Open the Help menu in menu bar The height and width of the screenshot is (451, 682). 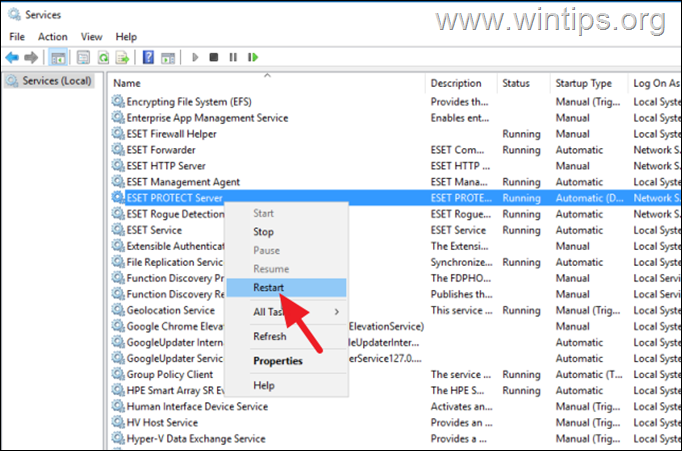tap(126, 37)
